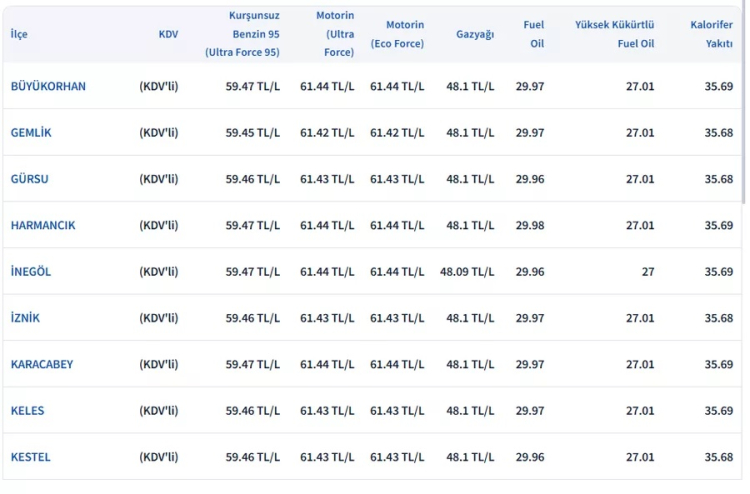The width and height of the screenshot is (750, 494).
Task: Open the BÜYÜKORHAN district link
Action: pos(48,86)
